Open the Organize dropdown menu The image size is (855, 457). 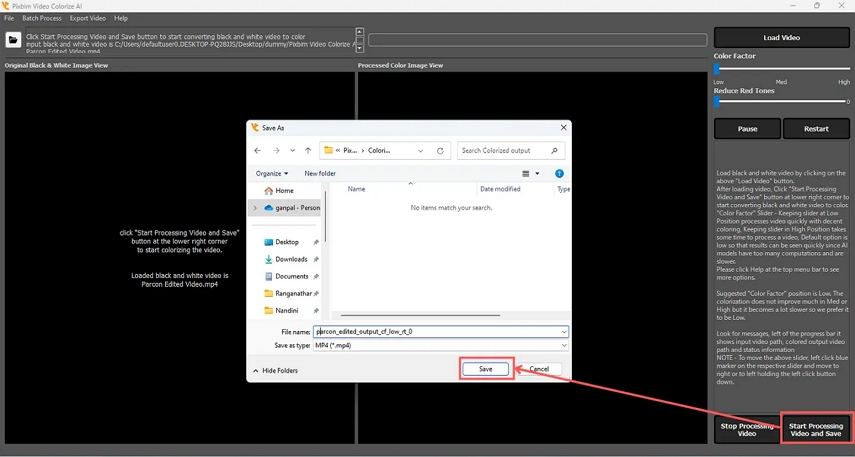point(271,173)
